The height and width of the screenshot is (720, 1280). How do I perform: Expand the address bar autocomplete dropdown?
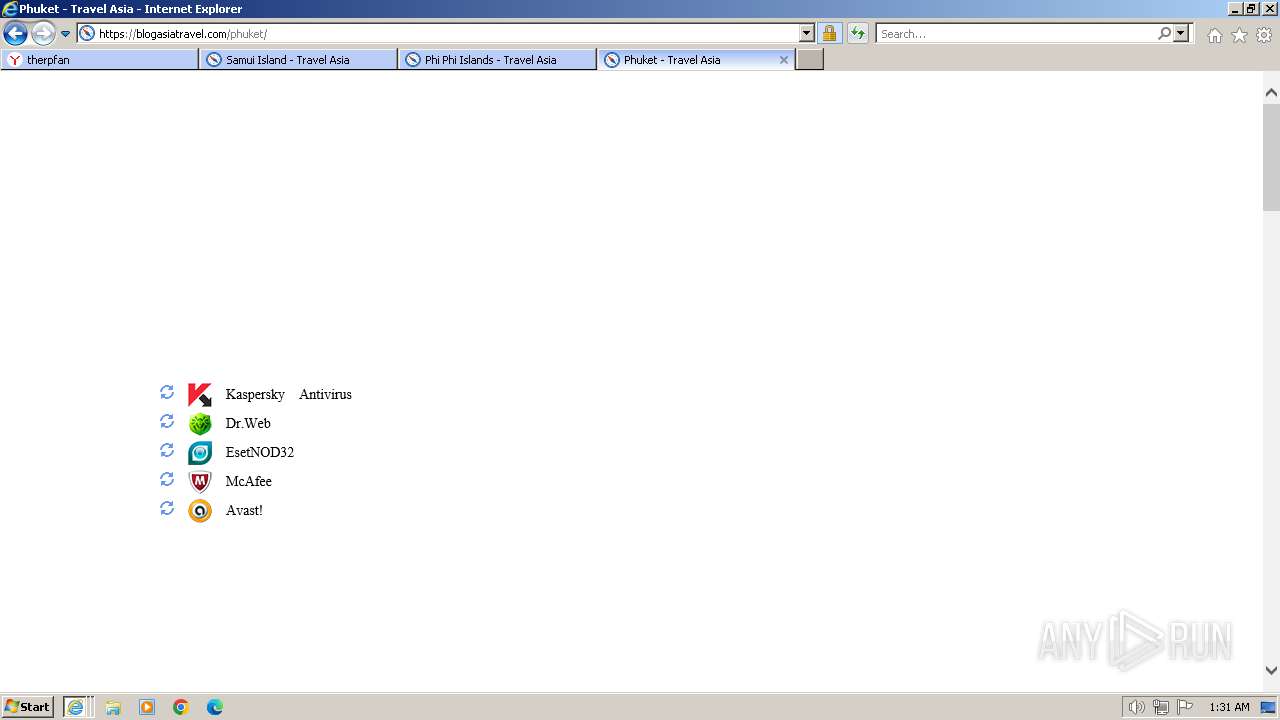807,33
